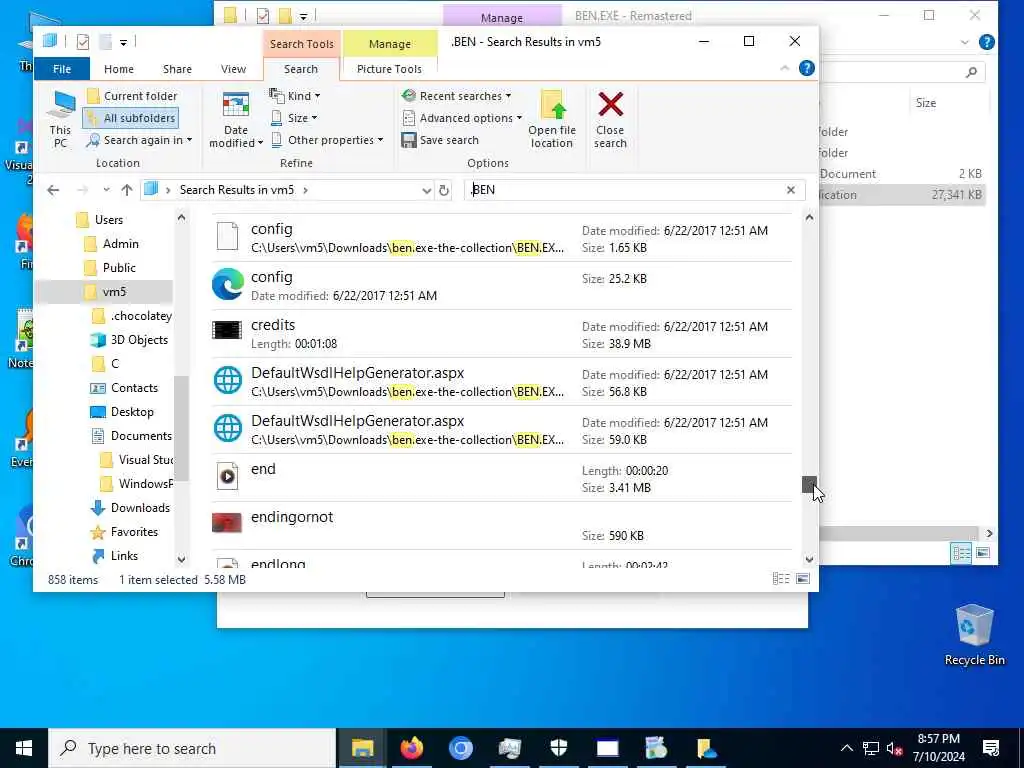Open the Kind filter dropdown
1024x768 pixels.
(295, 96)
